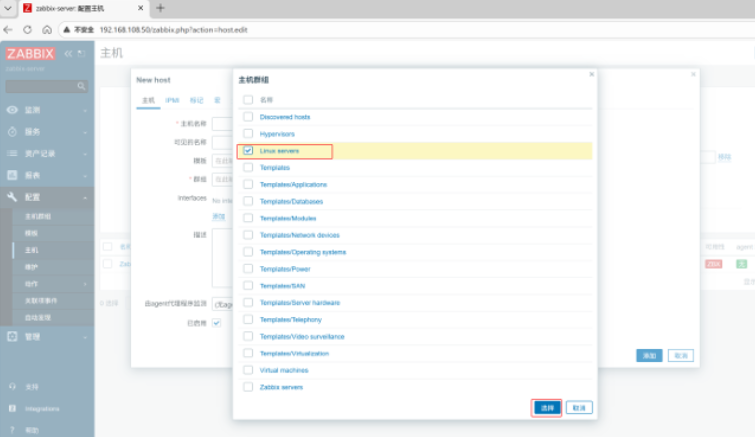Expand the 动作 submenu arrow
Screen dimensions: 755x437
tap(85, 284)
